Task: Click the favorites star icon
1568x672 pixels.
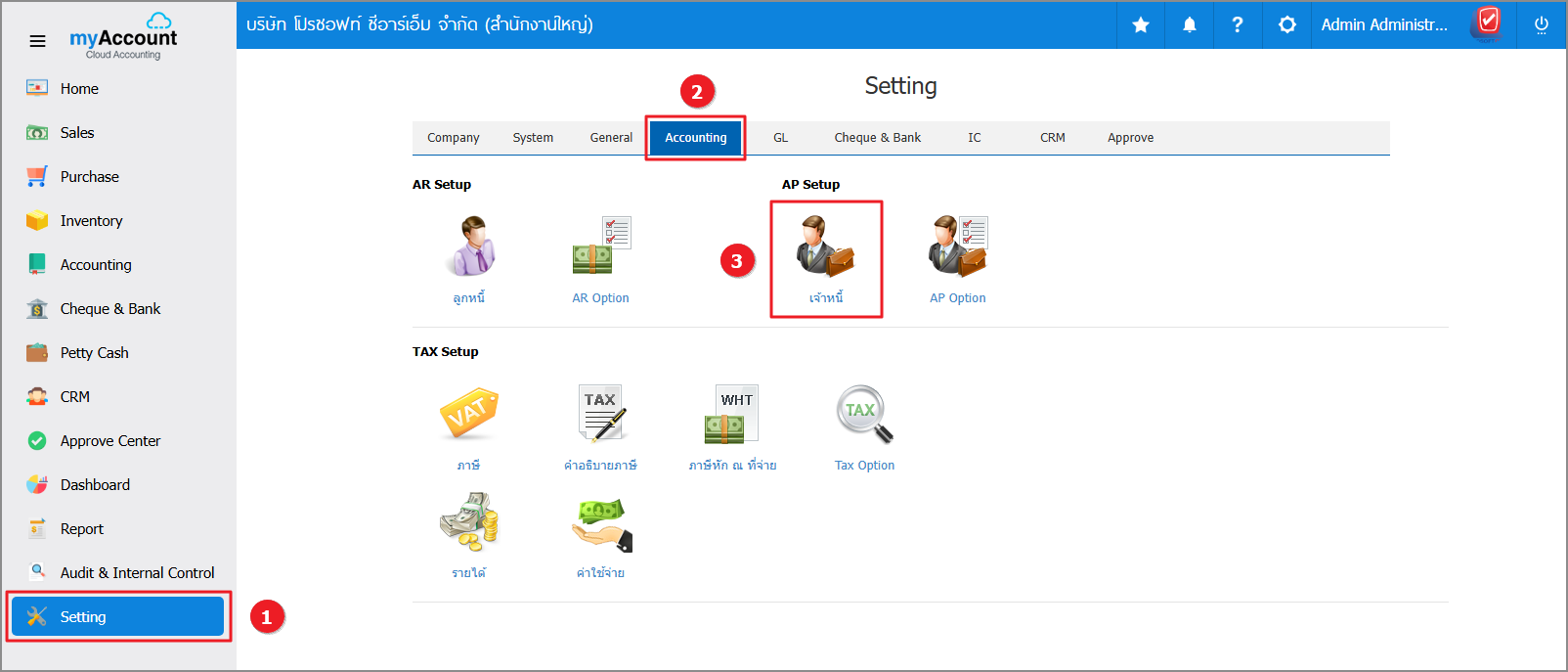Action: coord(1141,24)
